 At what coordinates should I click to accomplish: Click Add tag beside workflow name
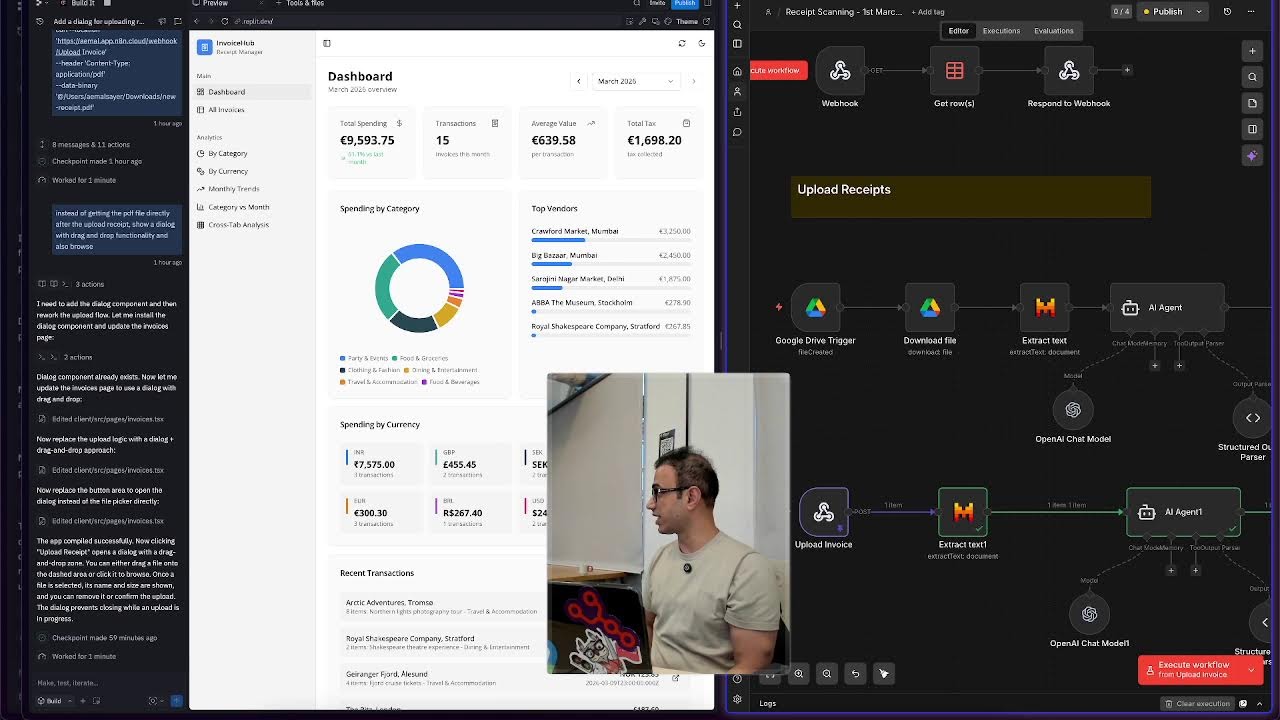pyautogui.click(x=927, y=12)
